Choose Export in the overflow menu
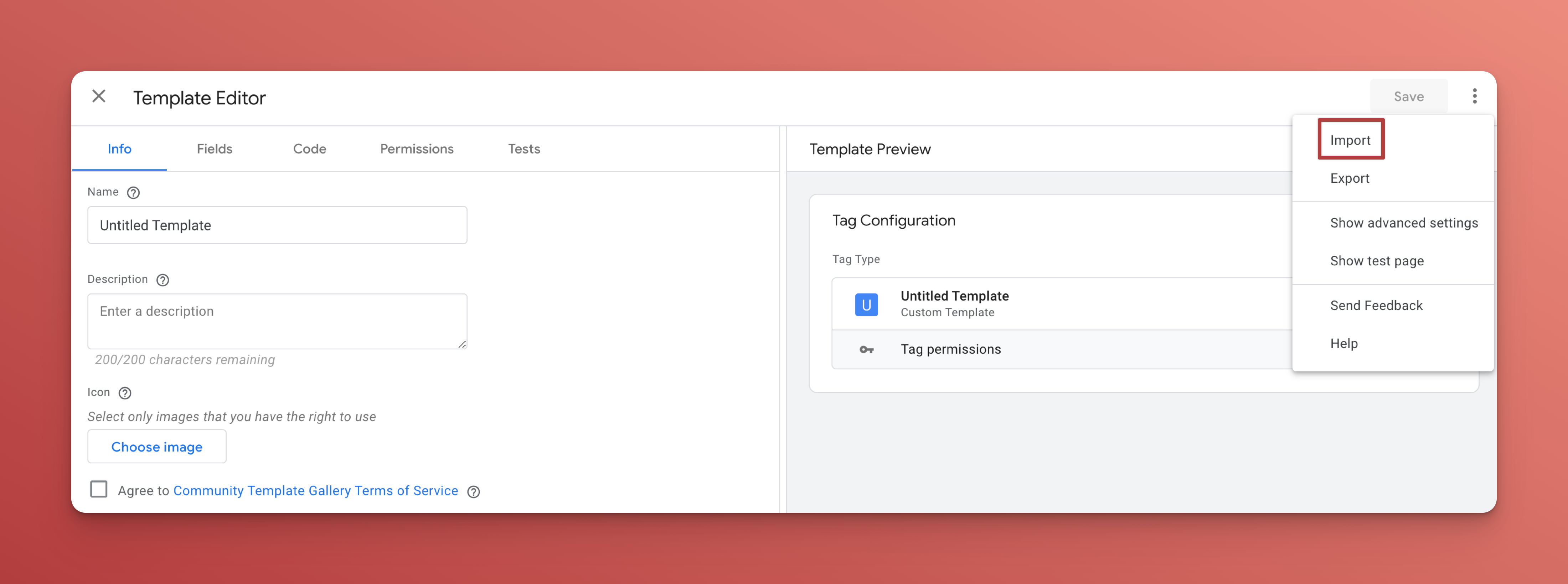Image resolution: width=1568 pixels, height=584 pixels. [x=1349, y=179]
